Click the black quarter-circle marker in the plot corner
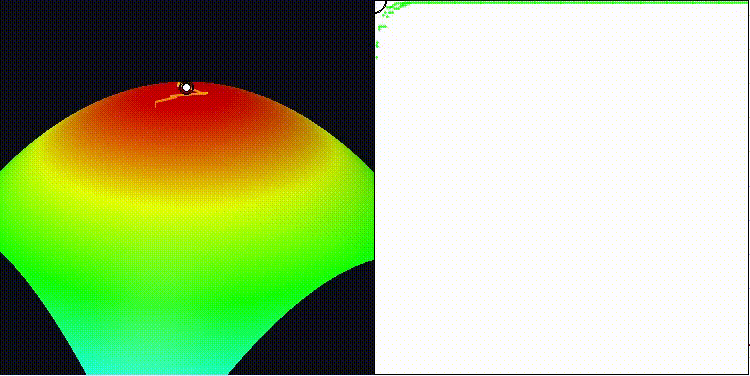 381,7
